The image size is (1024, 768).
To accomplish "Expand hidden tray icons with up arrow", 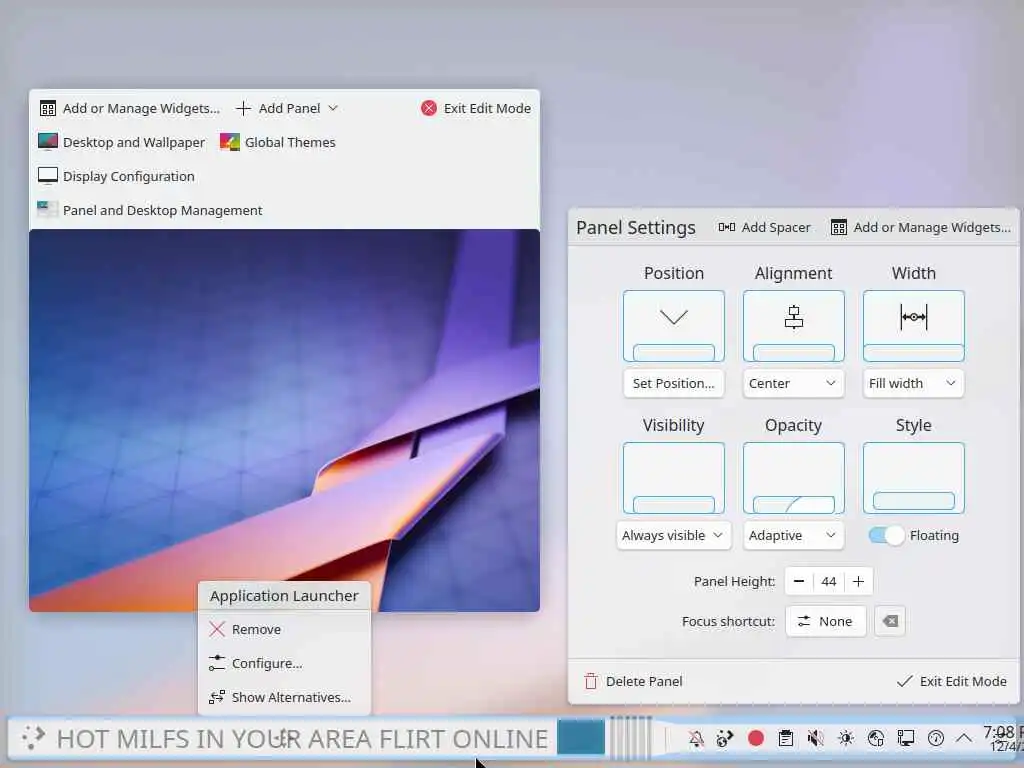I will click(964, 739).
